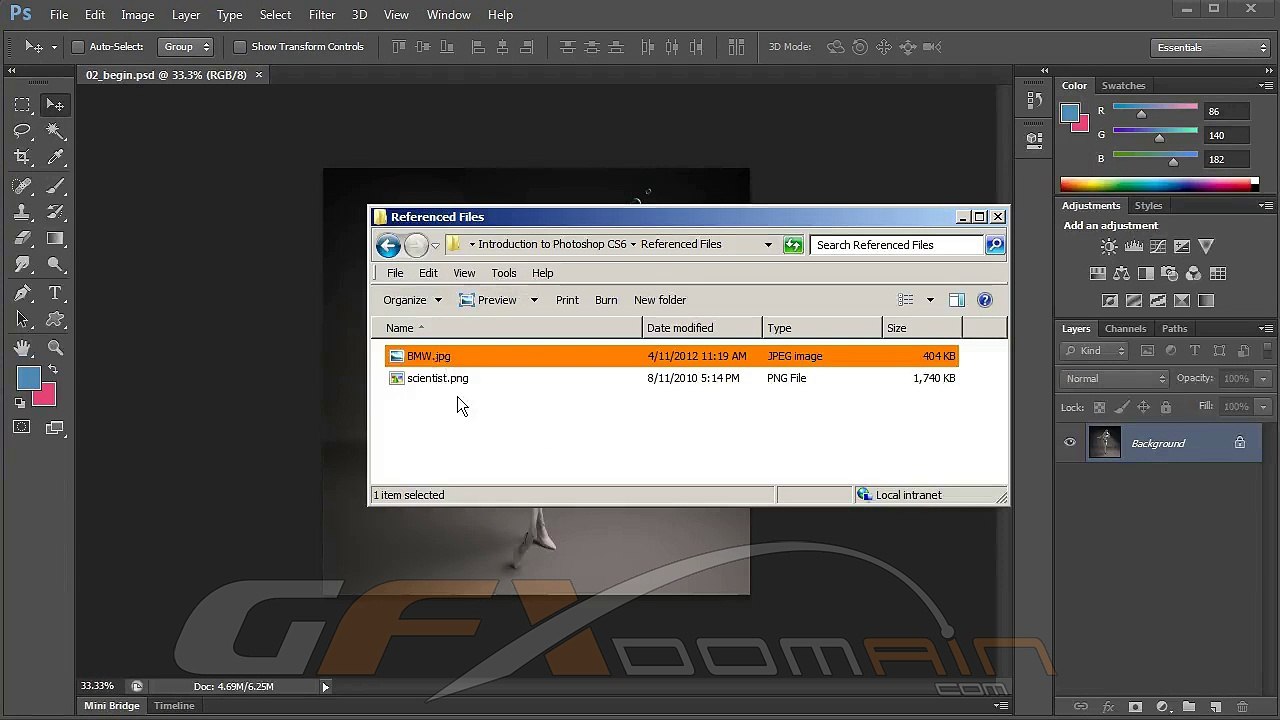The image size is (1280, 720).
Task: Open Timeline panel tab
Action: click(x=174, y=706)
